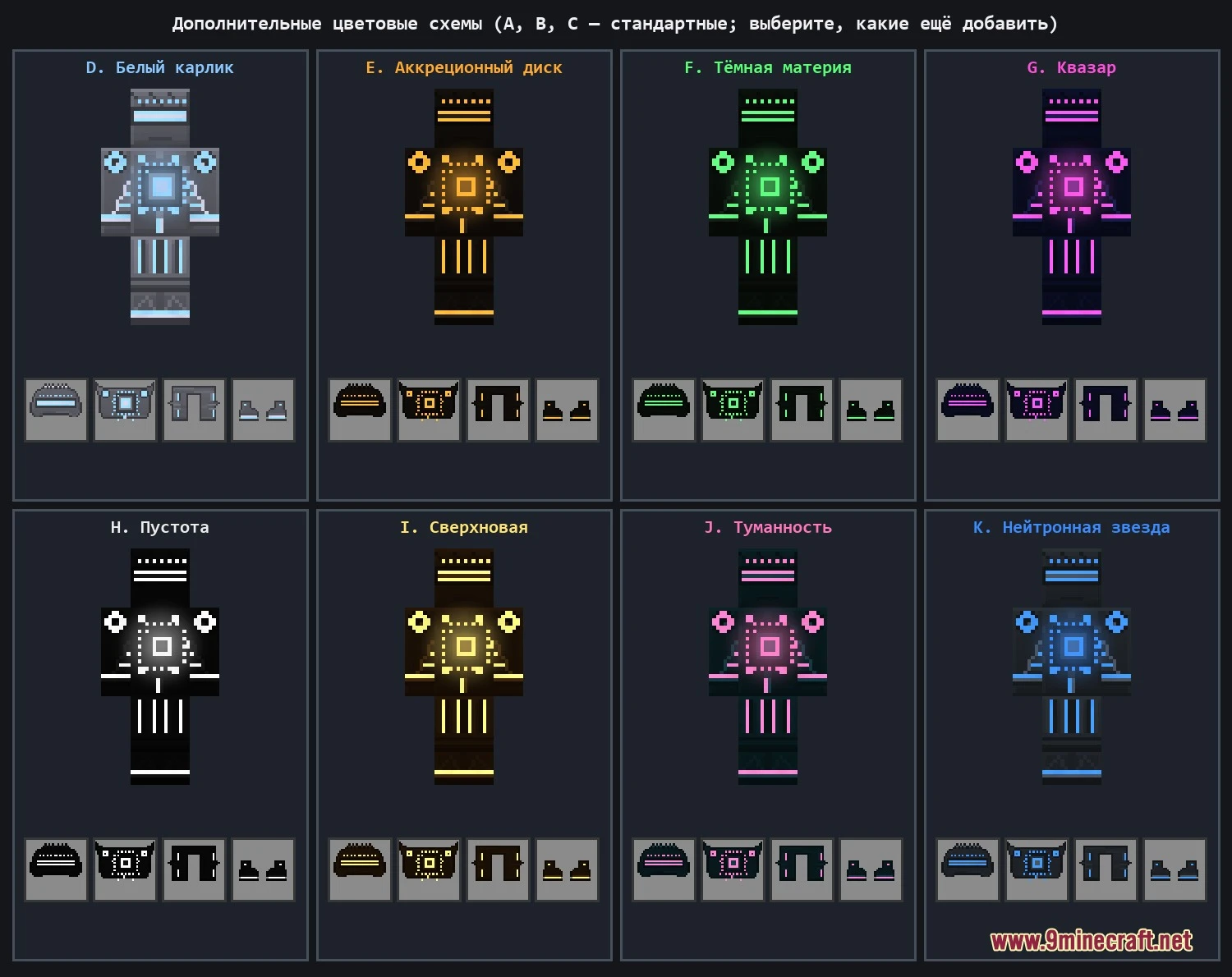Select the Аккреционный диск leggings icon
The width and height of the screenshot is (1232, 977).
(498, 410)
